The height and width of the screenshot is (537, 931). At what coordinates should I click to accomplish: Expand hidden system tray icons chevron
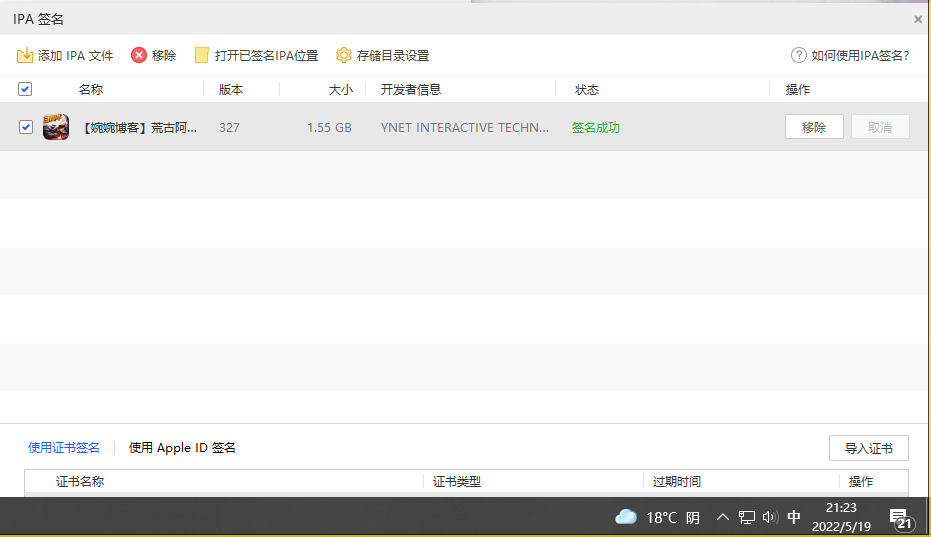click(723, 517)
